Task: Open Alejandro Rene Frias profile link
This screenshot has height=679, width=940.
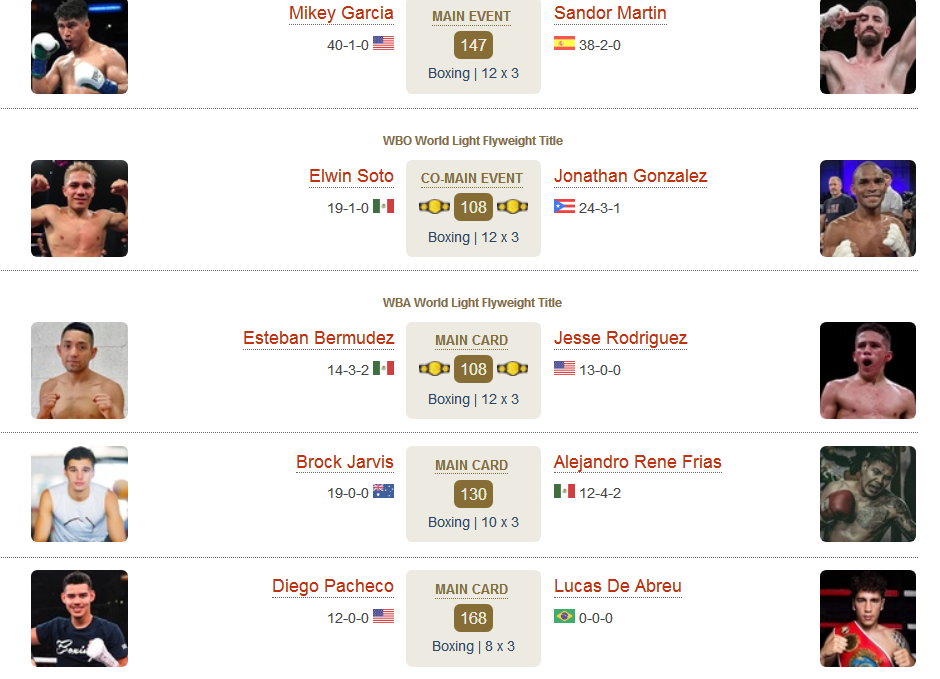Action: tap(638, 462)
